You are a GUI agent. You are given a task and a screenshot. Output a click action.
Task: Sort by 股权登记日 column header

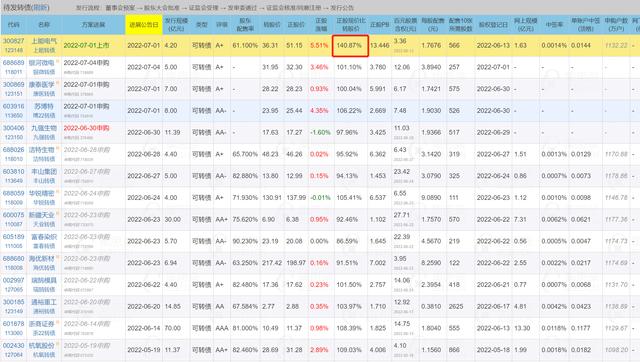point(493,24)
